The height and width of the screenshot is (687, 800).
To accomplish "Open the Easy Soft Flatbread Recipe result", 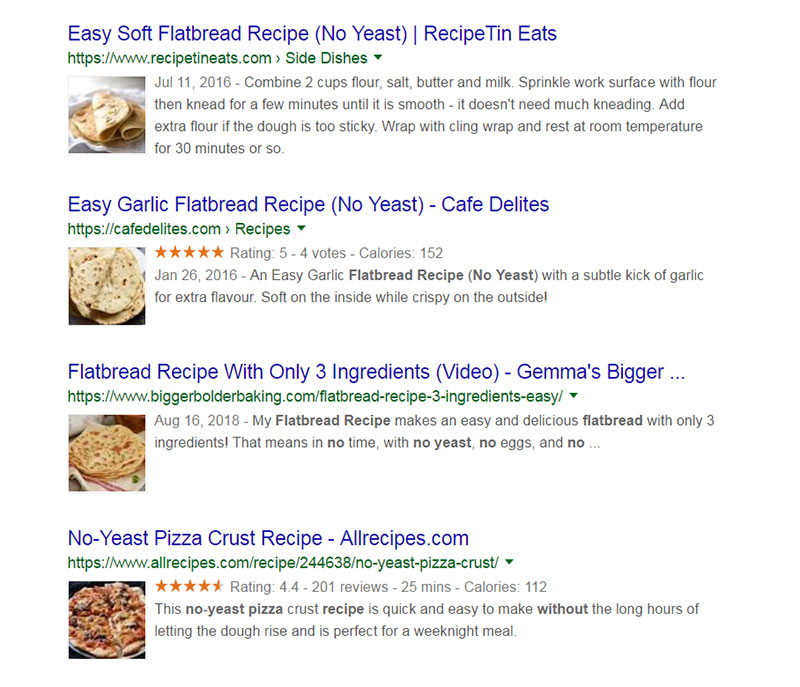I will [x=312, y=34].
